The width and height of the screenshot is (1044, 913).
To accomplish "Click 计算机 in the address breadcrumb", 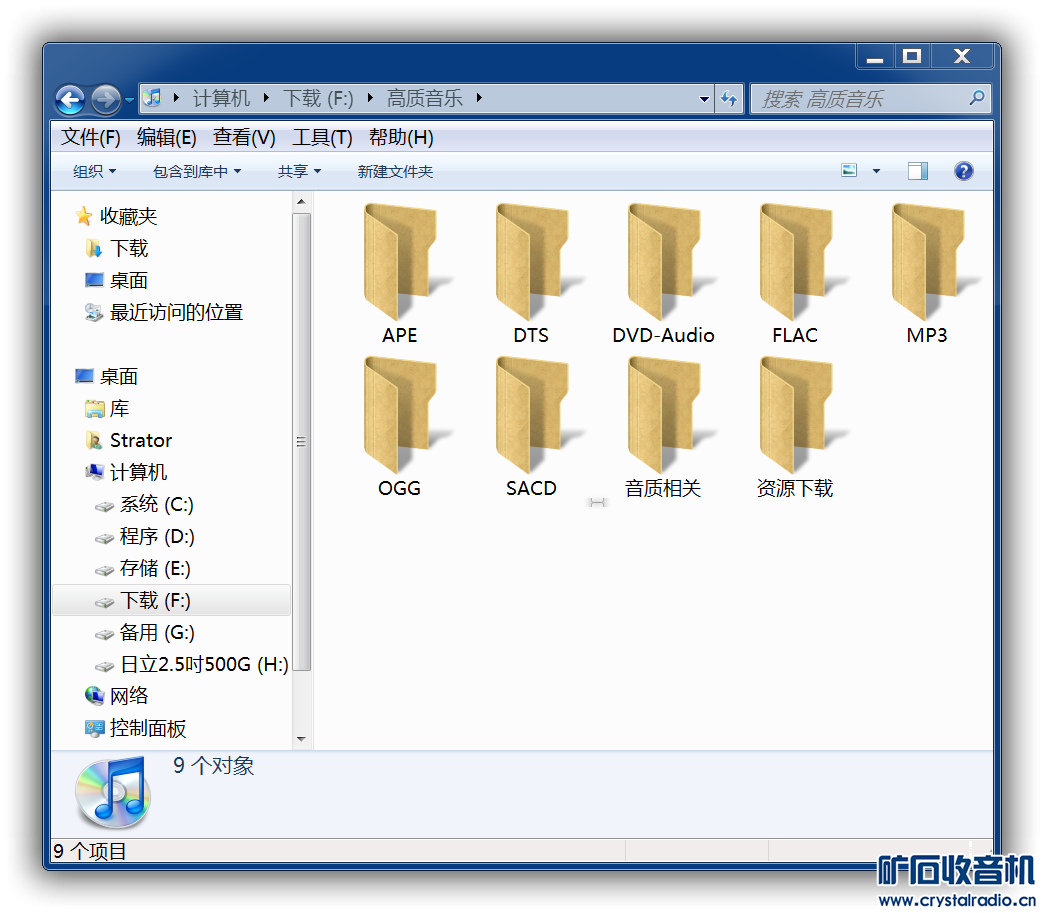I will (x=221, y=98).
